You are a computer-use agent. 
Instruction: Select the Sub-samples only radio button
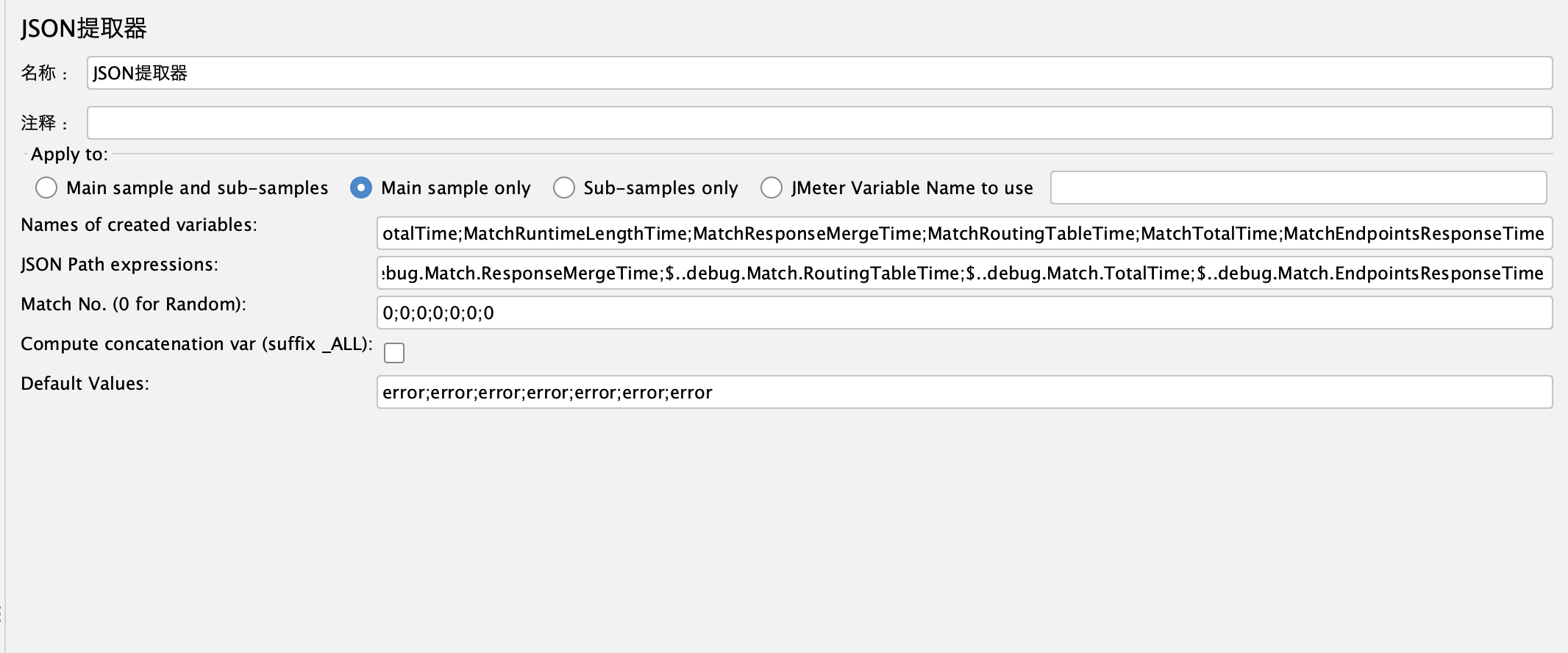564,188
